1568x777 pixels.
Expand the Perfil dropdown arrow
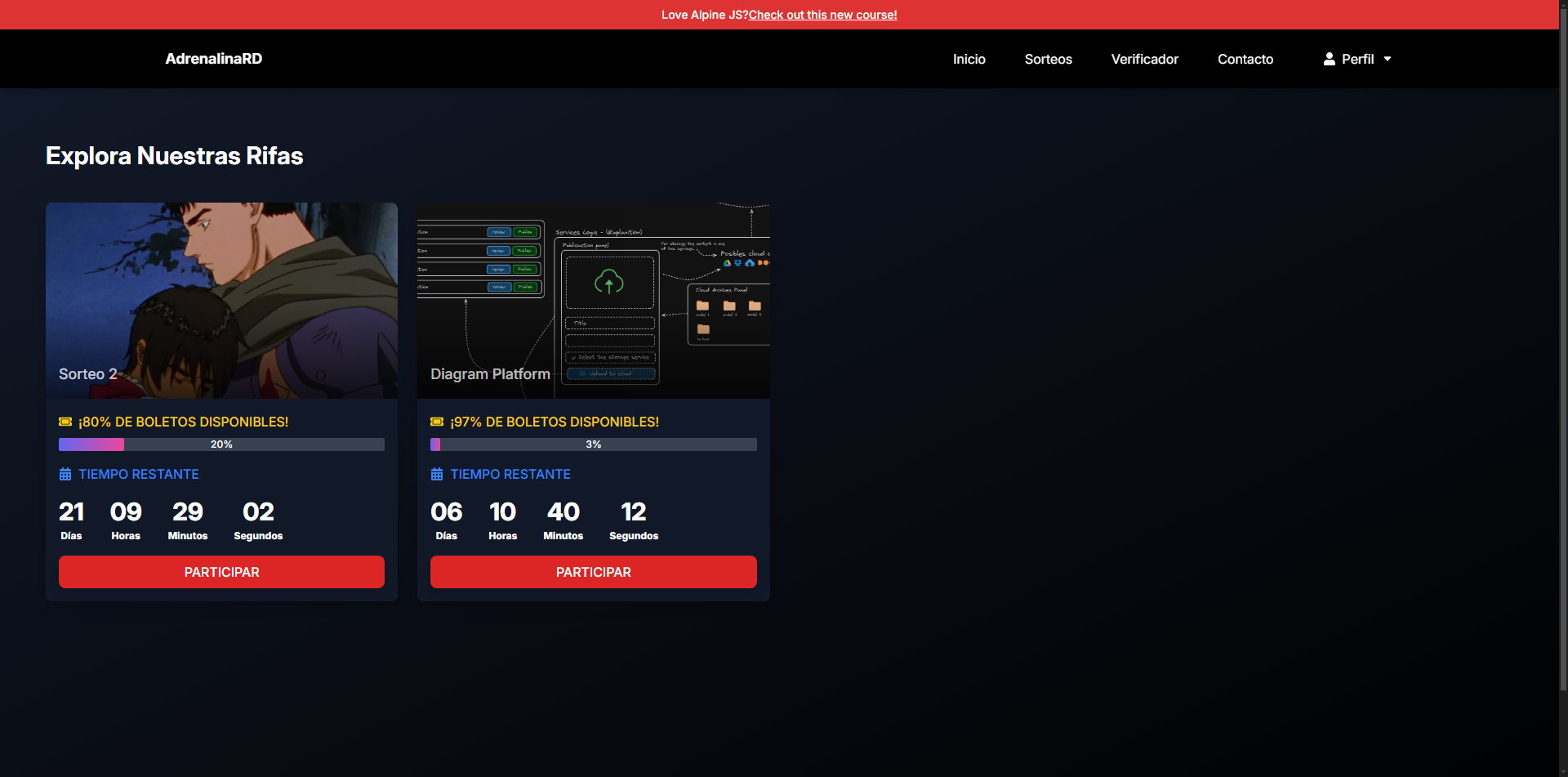(1388, 59)
